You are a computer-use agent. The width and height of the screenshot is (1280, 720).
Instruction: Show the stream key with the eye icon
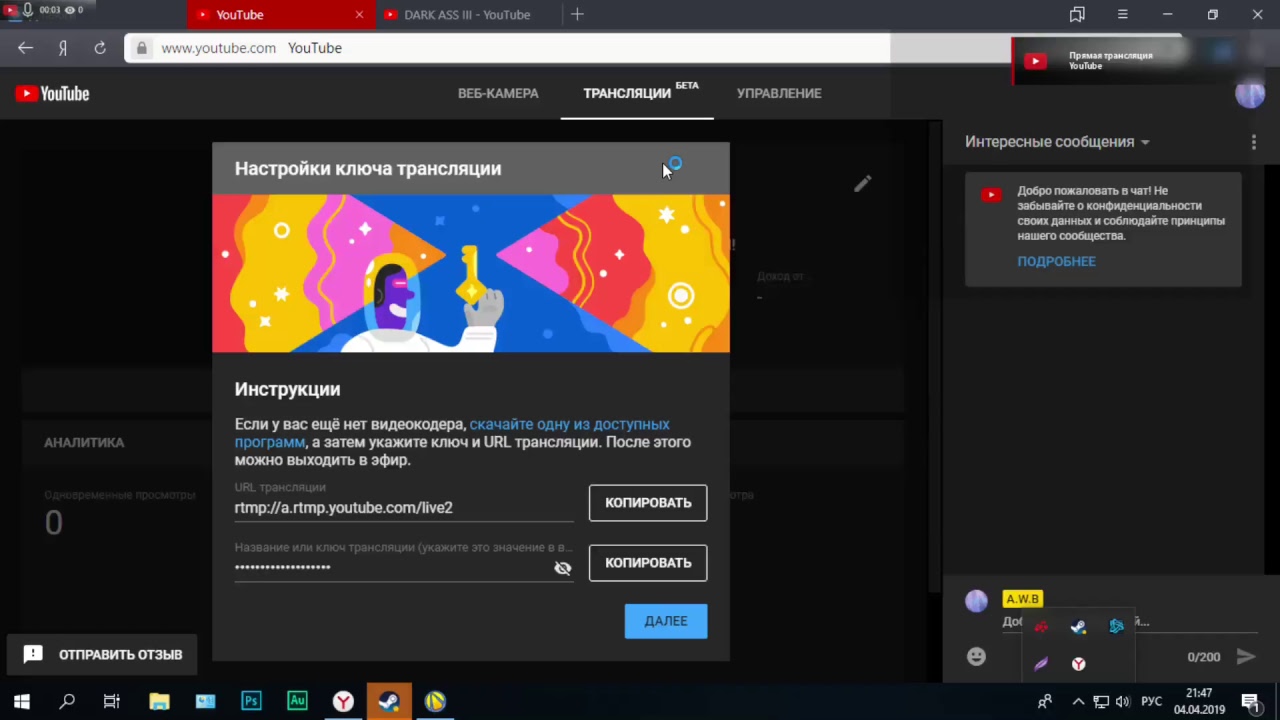pyautogui.click(x=563, y=568)
